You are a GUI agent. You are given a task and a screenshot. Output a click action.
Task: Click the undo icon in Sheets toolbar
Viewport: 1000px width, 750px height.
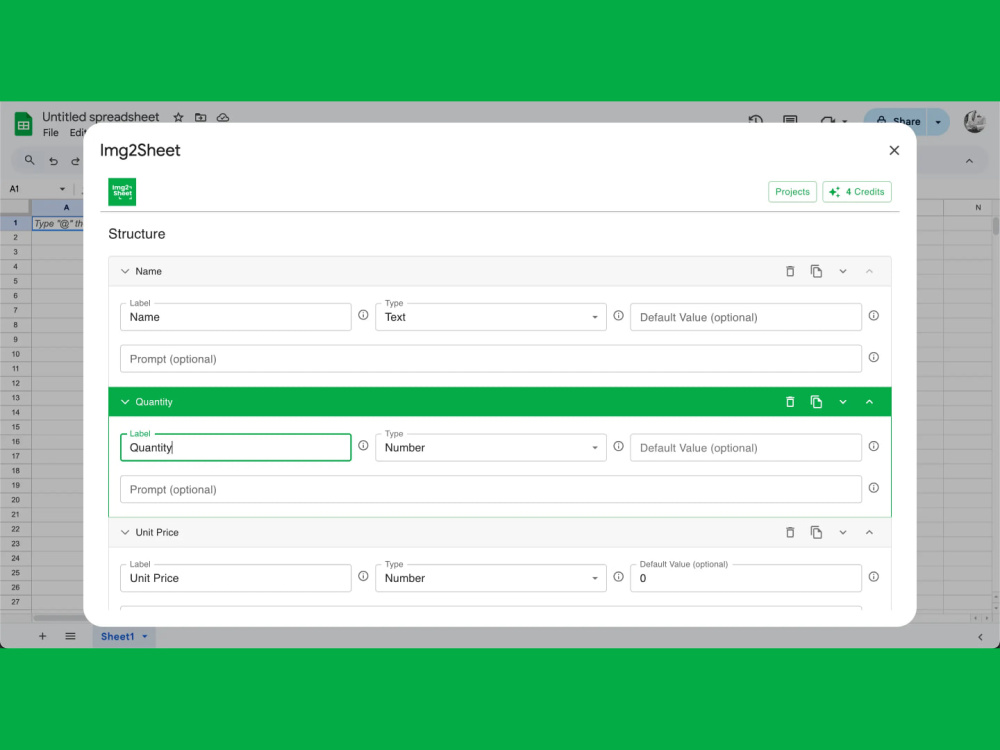click(54, 161)
